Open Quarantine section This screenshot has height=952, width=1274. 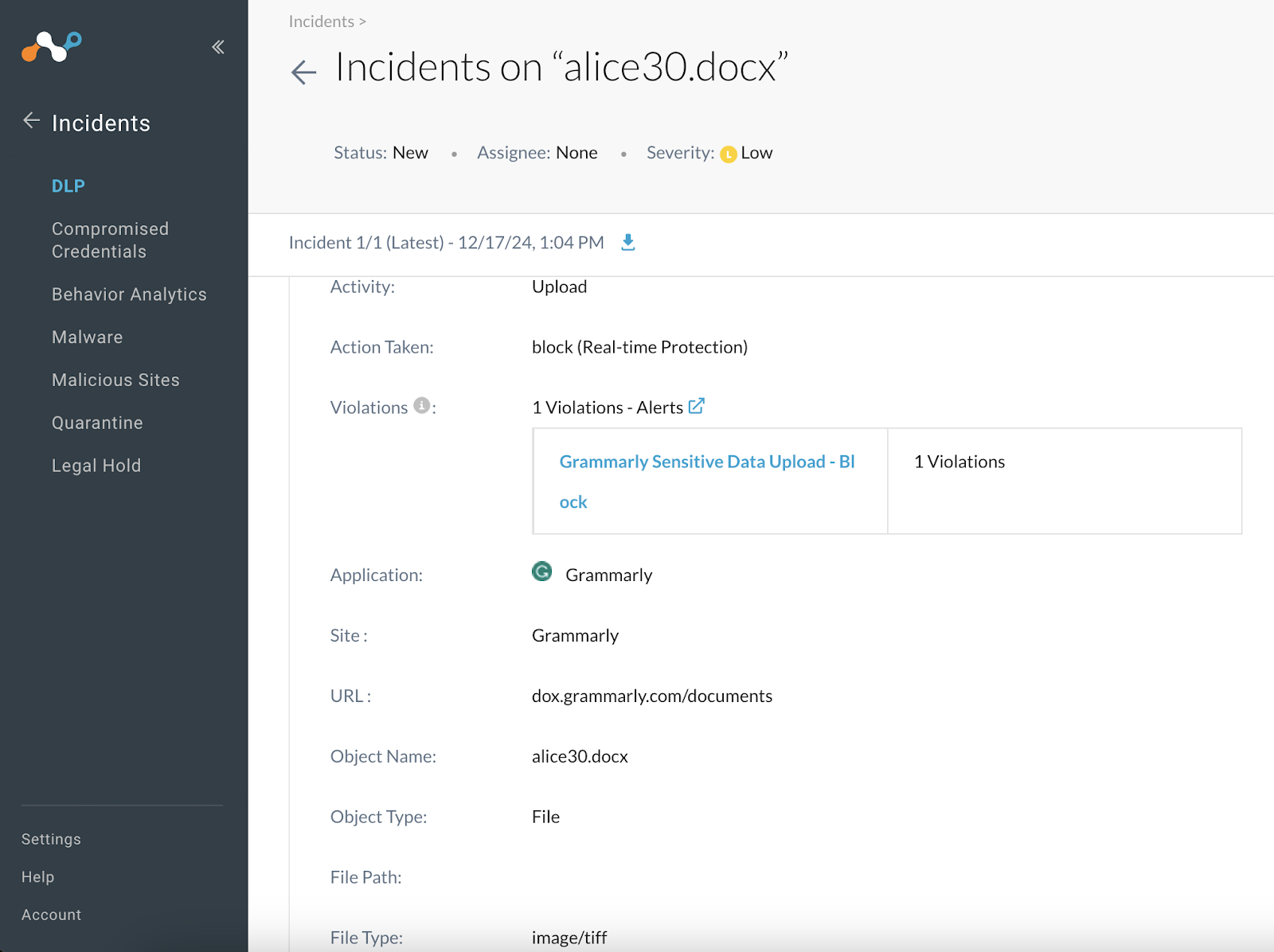click(97, 423)
